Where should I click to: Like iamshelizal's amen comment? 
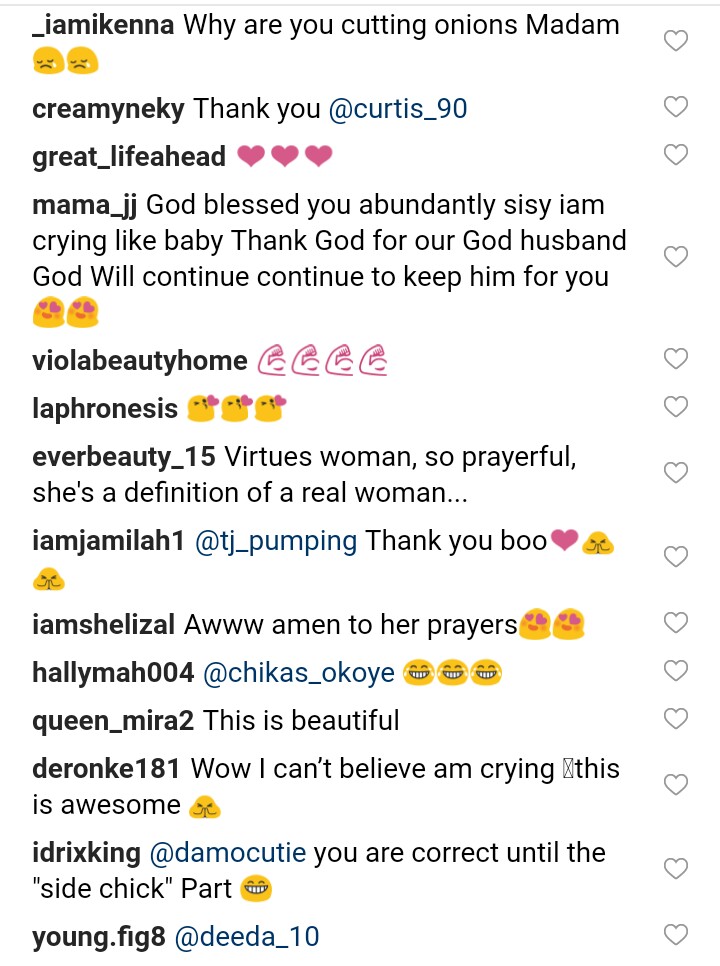pyautogui.click(x=677, y=623)
